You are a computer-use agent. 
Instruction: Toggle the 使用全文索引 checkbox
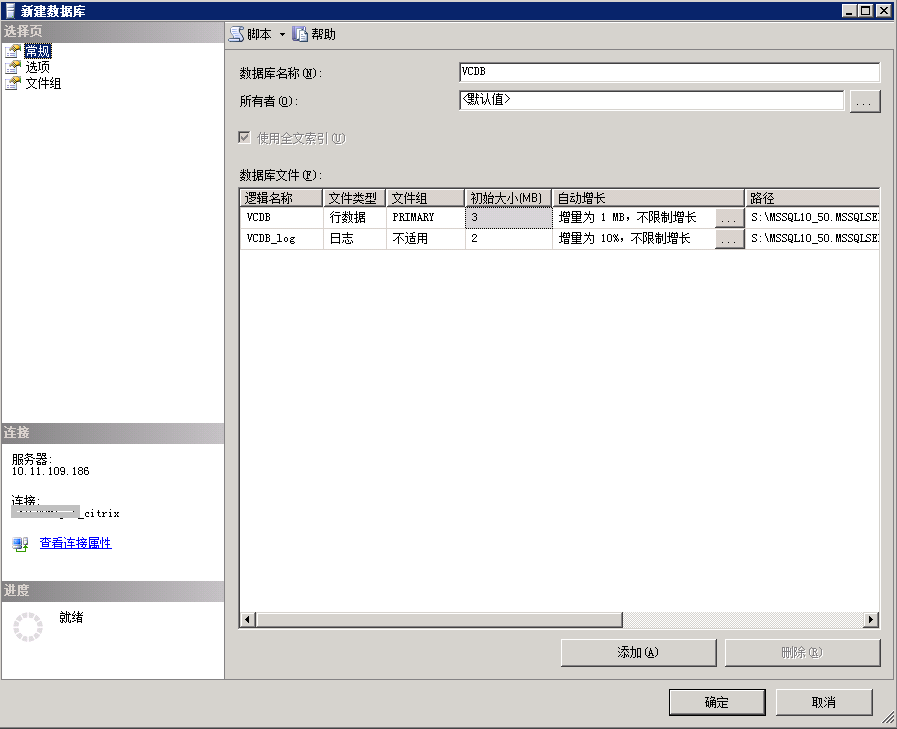(245, 138)
